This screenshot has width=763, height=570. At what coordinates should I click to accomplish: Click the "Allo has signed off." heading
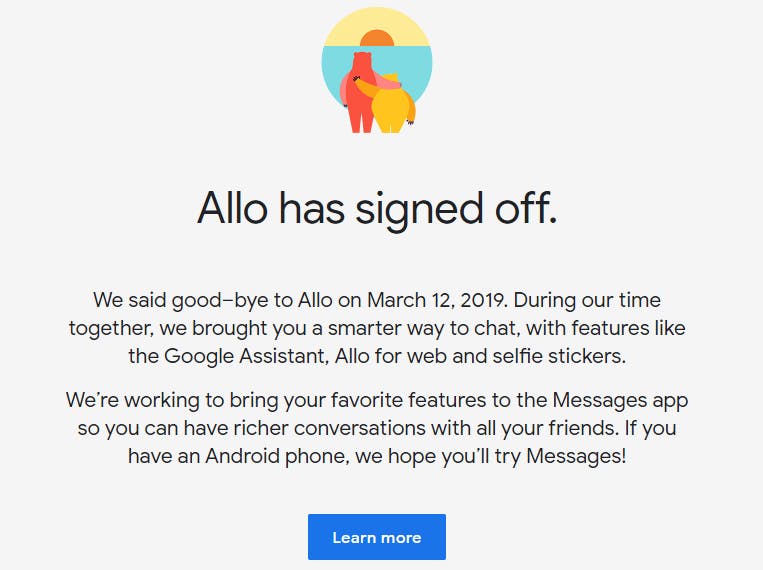(377, 208)
